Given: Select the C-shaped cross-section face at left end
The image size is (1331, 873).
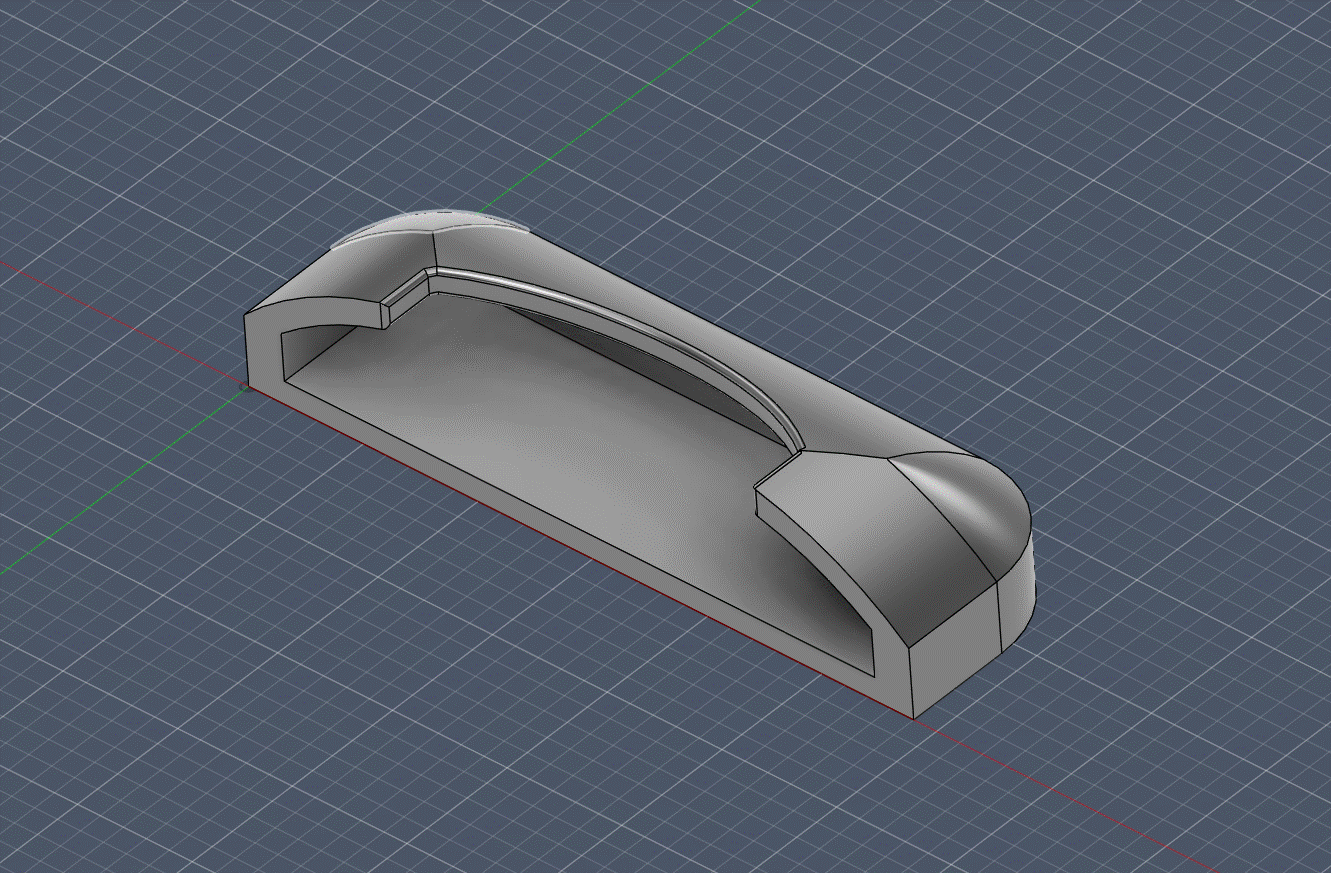Looking at the screenshot, I should tap(266, 350).
